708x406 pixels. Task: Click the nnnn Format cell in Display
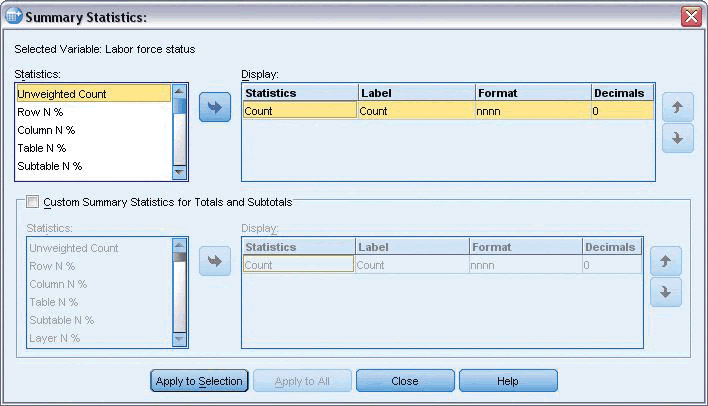532,112
